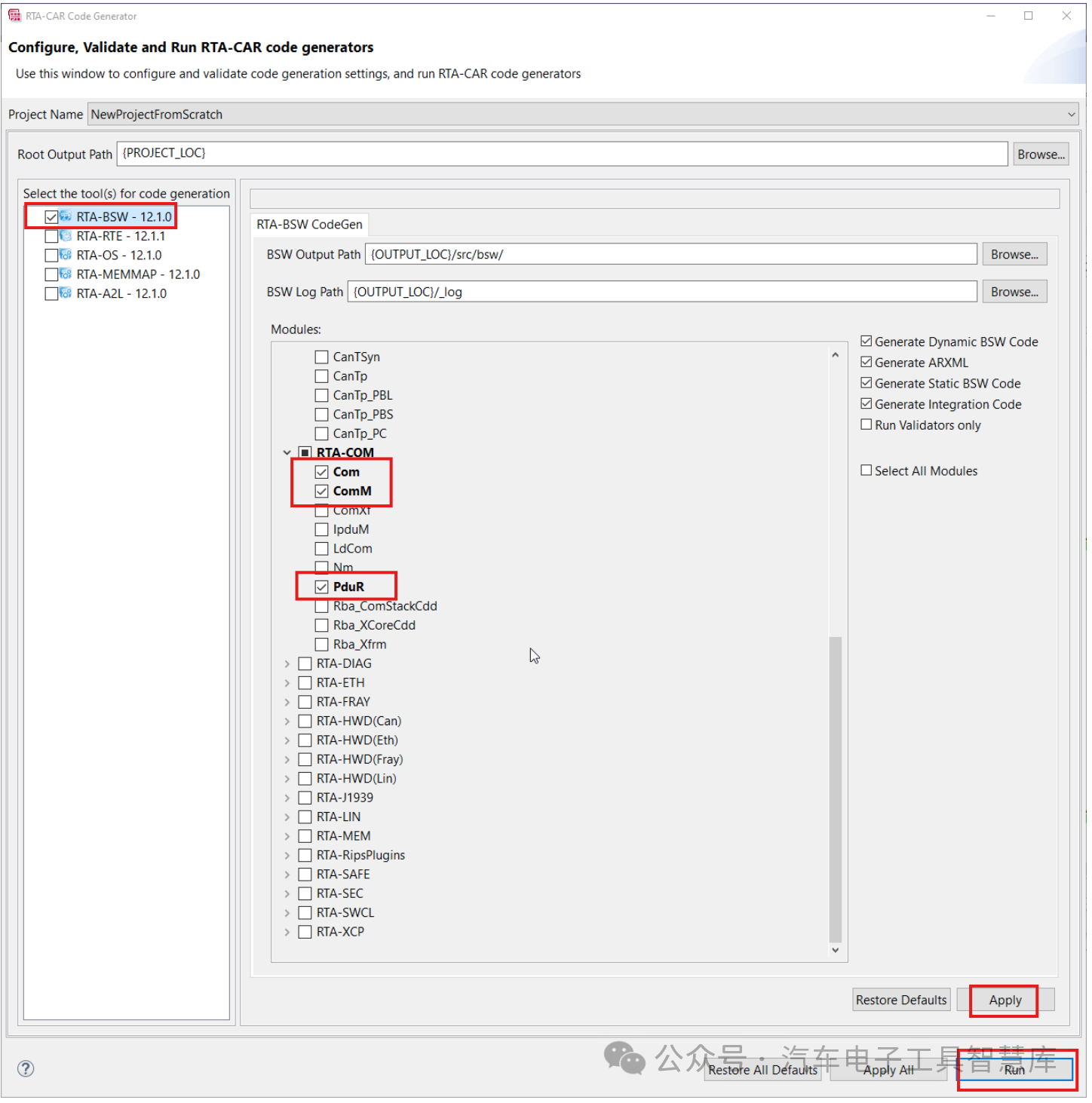Expand the RTA-SEC module group

tap(287, 894)
